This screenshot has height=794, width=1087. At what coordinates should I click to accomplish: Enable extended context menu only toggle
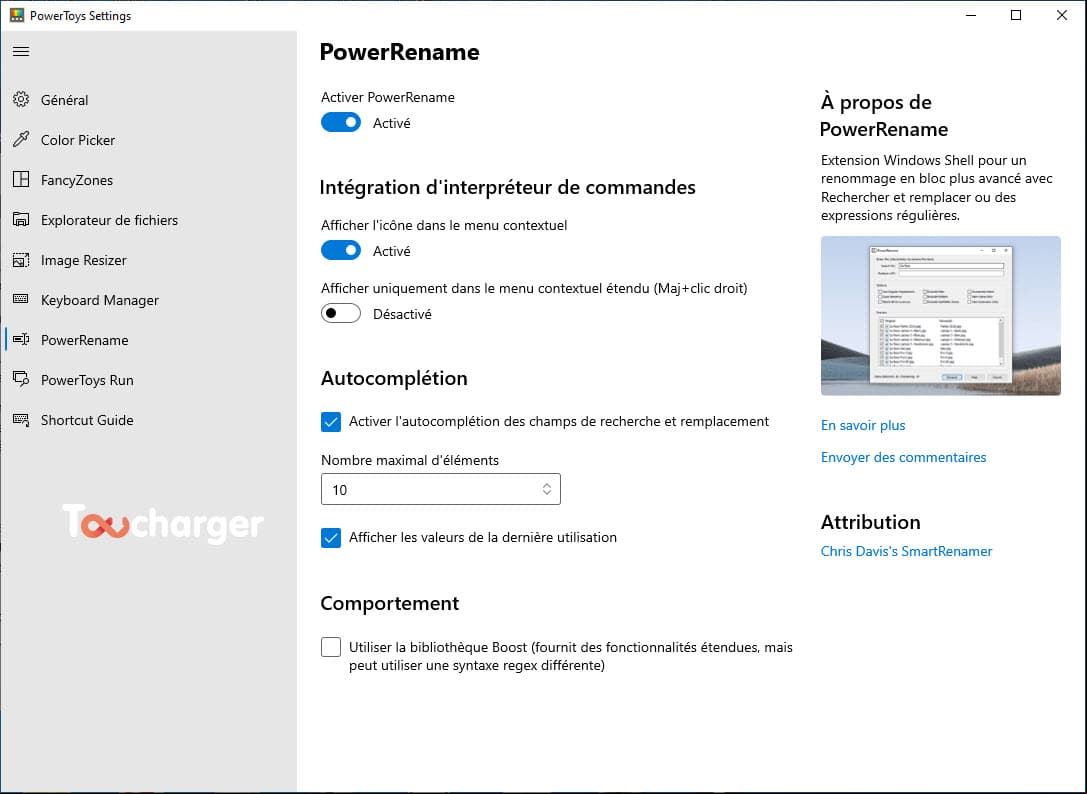(x=340, y=313)
